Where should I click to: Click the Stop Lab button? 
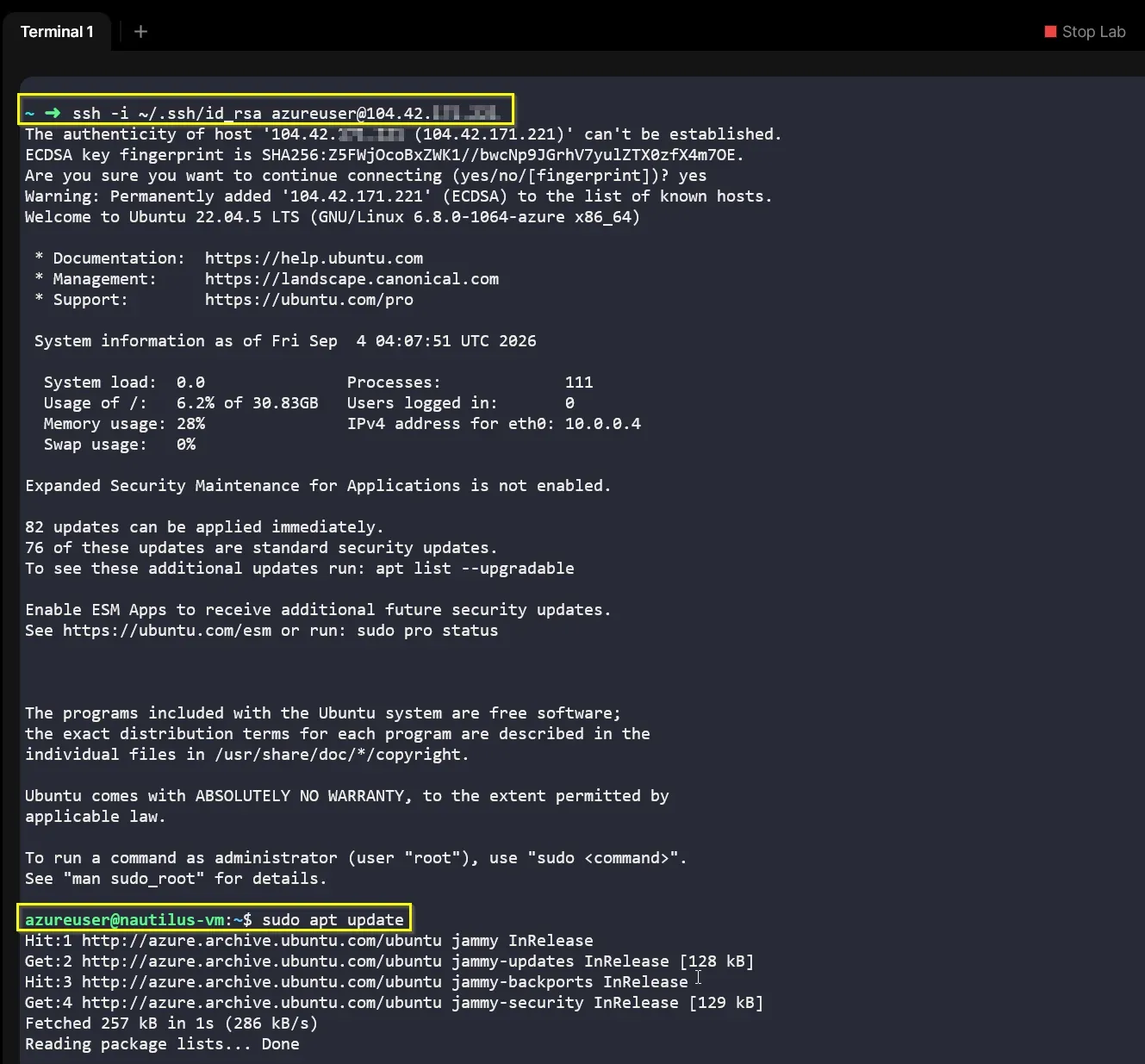1085,32
